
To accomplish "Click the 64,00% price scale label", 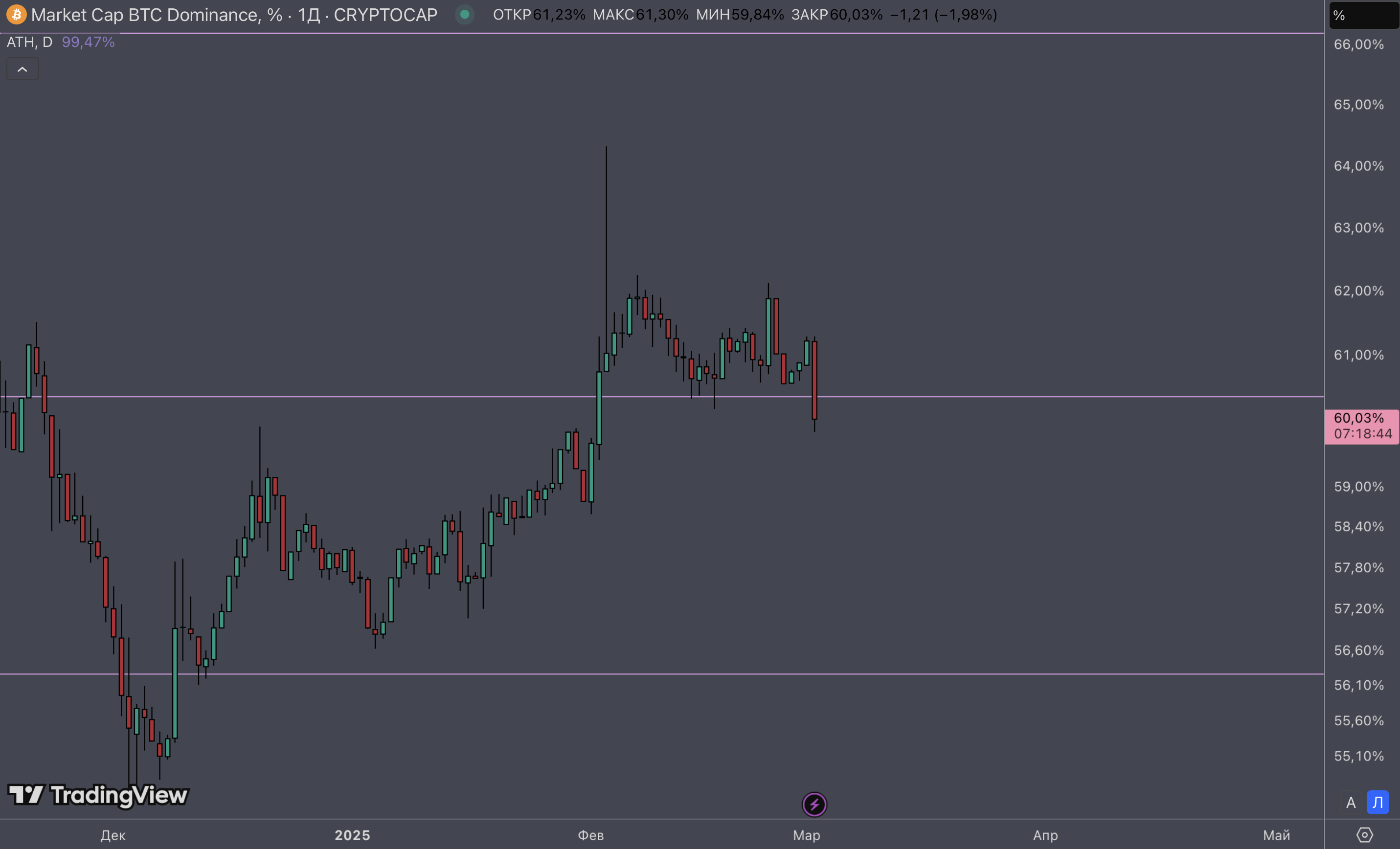I will pos(1358,166).
